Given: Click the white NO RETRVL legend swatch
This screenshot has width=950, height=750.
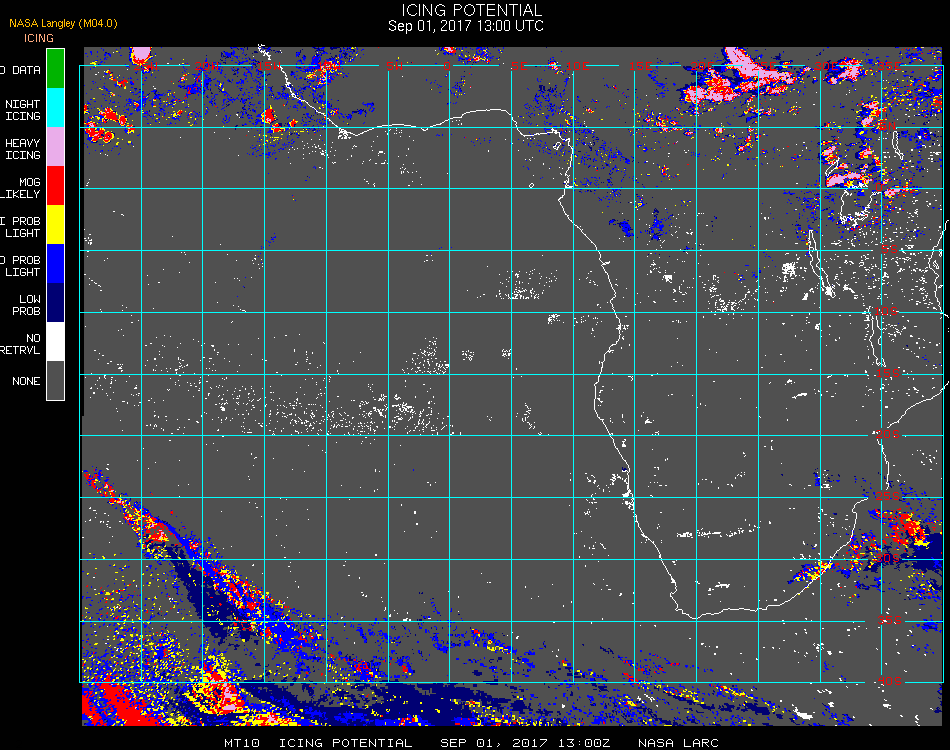Looking at the screenshot, I should (x=56, y=342).
